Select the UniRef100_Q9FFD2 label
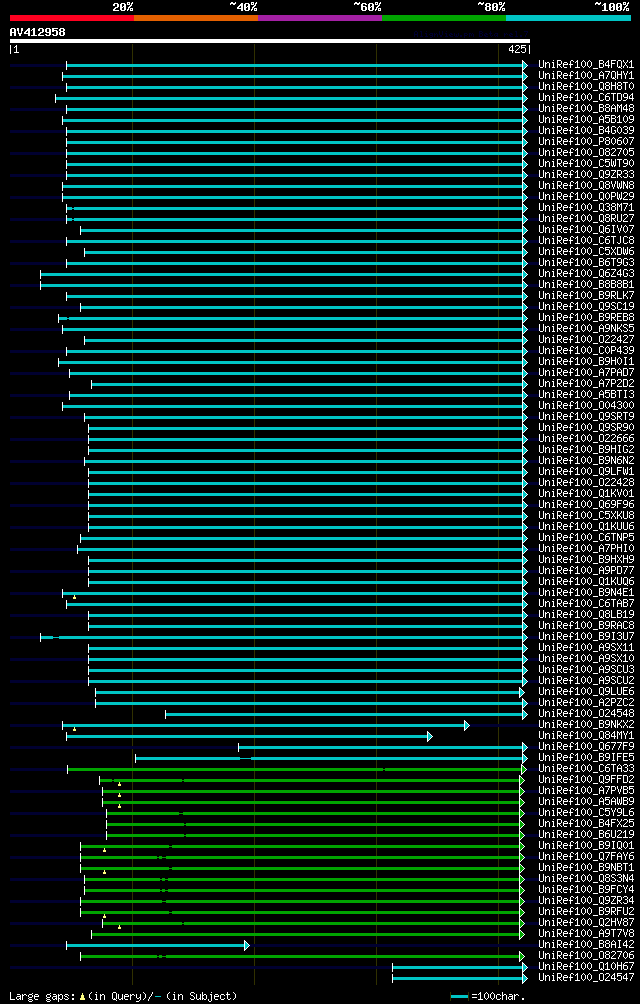Image resolution: width=640 pixels, height=1004 pixels. coord(586,780)
